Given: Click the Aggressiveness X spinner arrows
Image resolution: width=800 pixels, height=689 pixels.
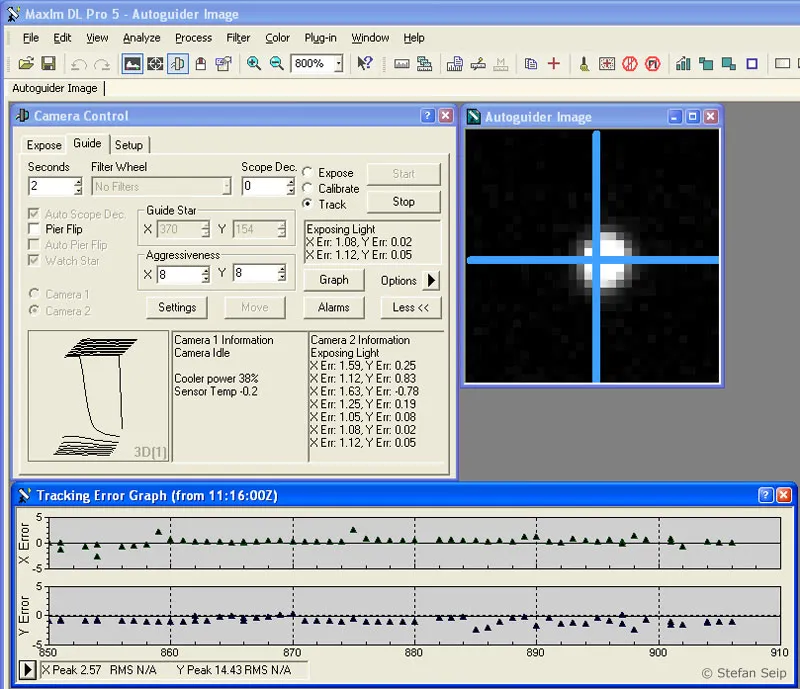Looking at the screenshot, I should pyautogui.click(x=205, y=275).
